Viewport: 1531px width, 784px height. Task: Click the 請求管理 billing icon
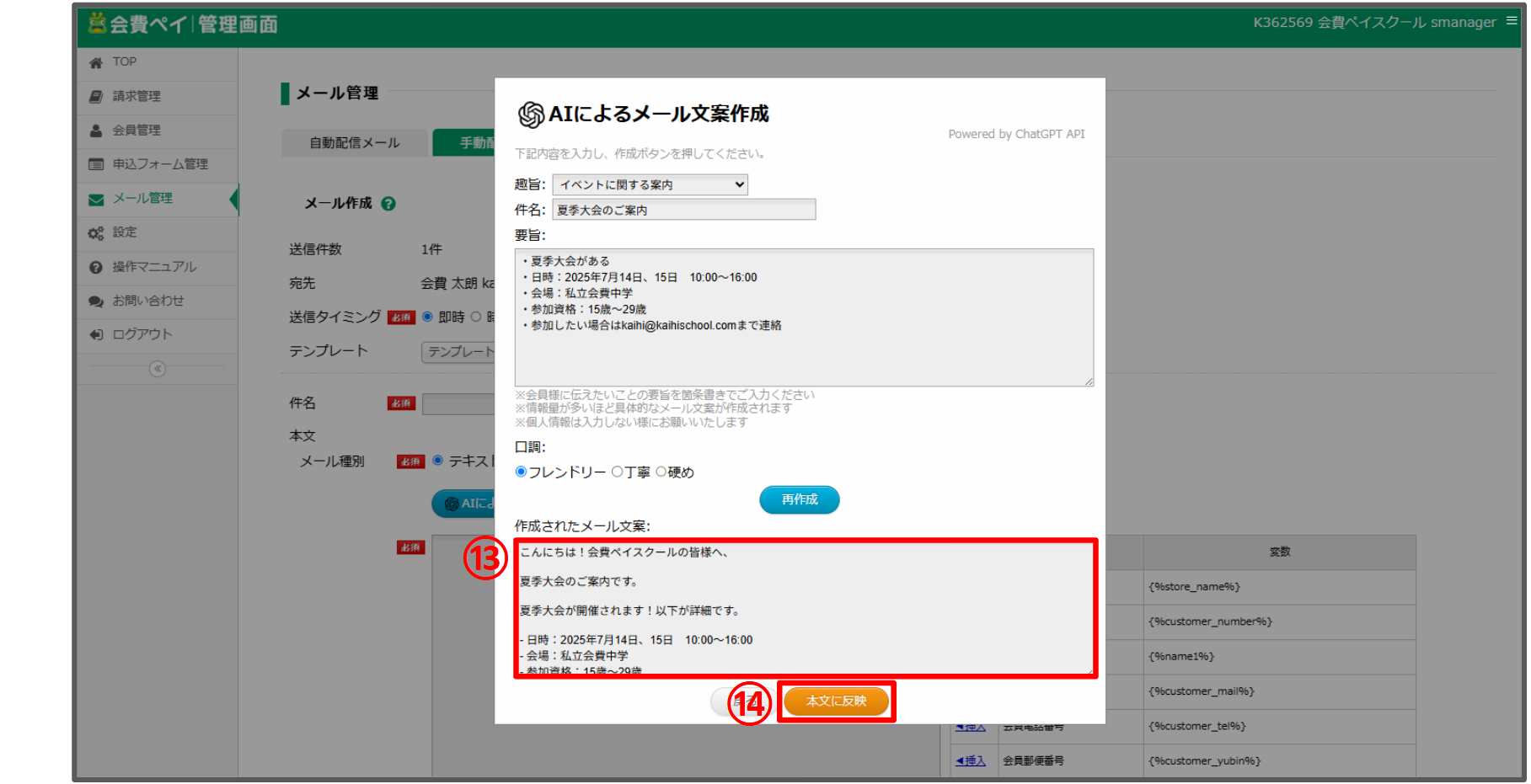click(x=96, y=97)
